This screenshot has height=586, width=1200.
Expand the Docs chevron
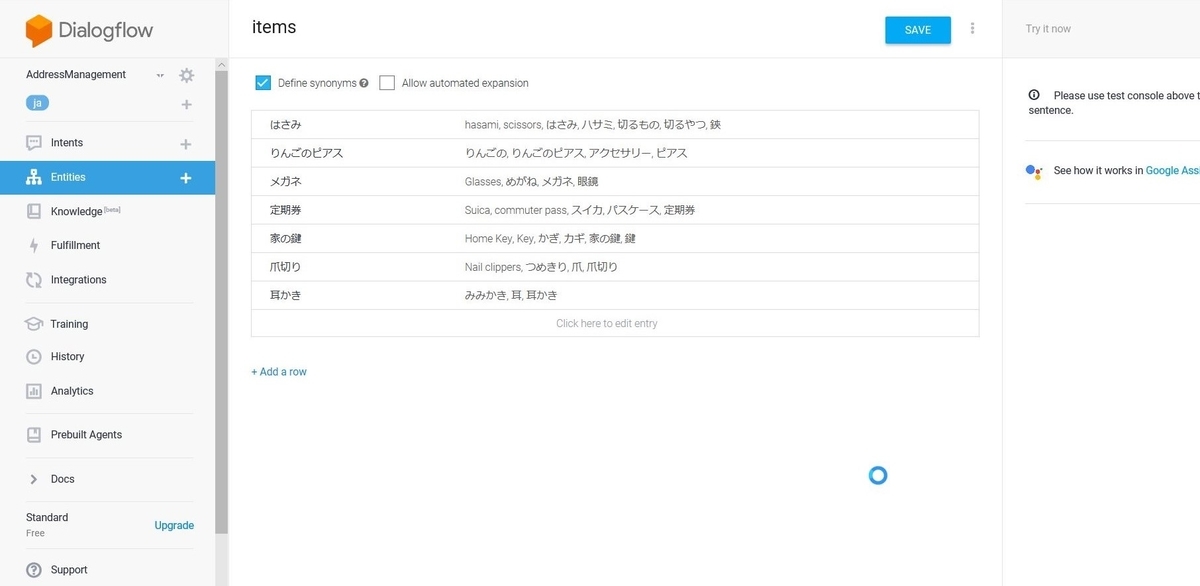point(33,479)
